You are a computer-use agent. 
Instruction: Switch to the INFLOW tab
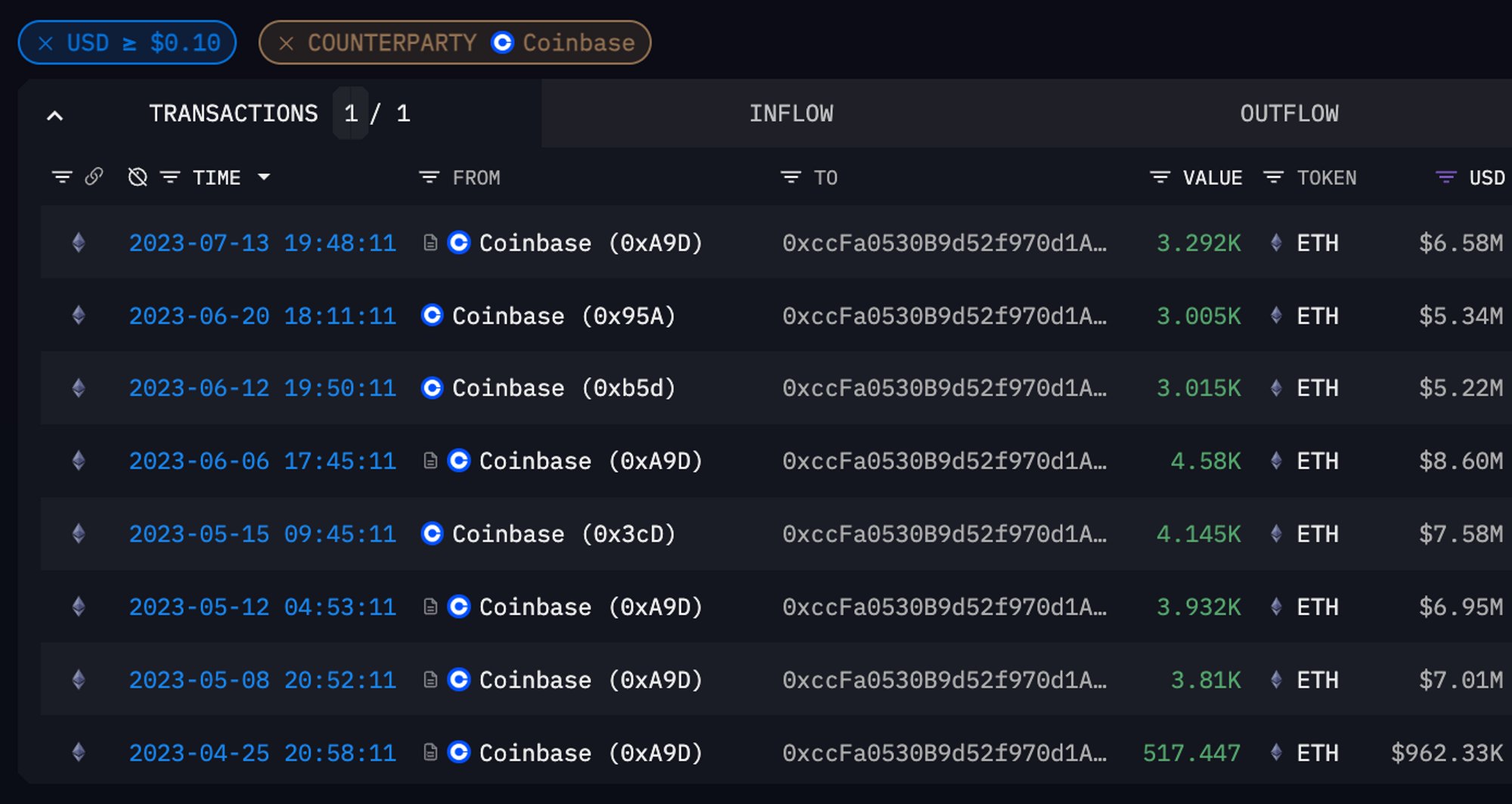tap(791, 113)
